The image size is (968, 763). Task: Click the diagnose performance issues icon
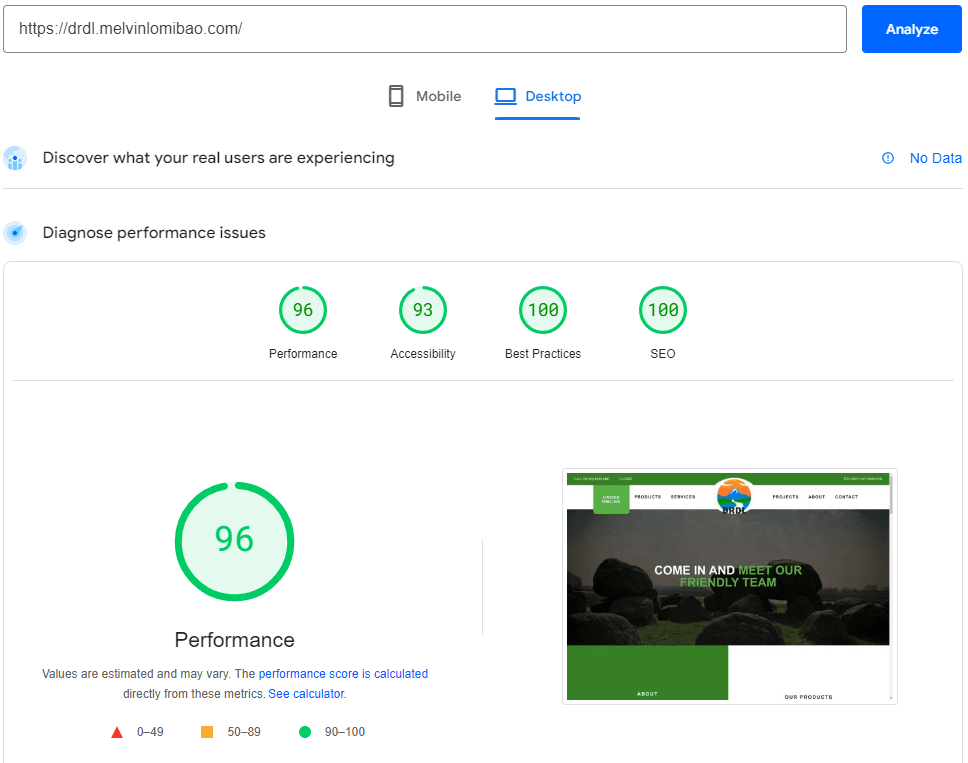[x=15, y=232]
